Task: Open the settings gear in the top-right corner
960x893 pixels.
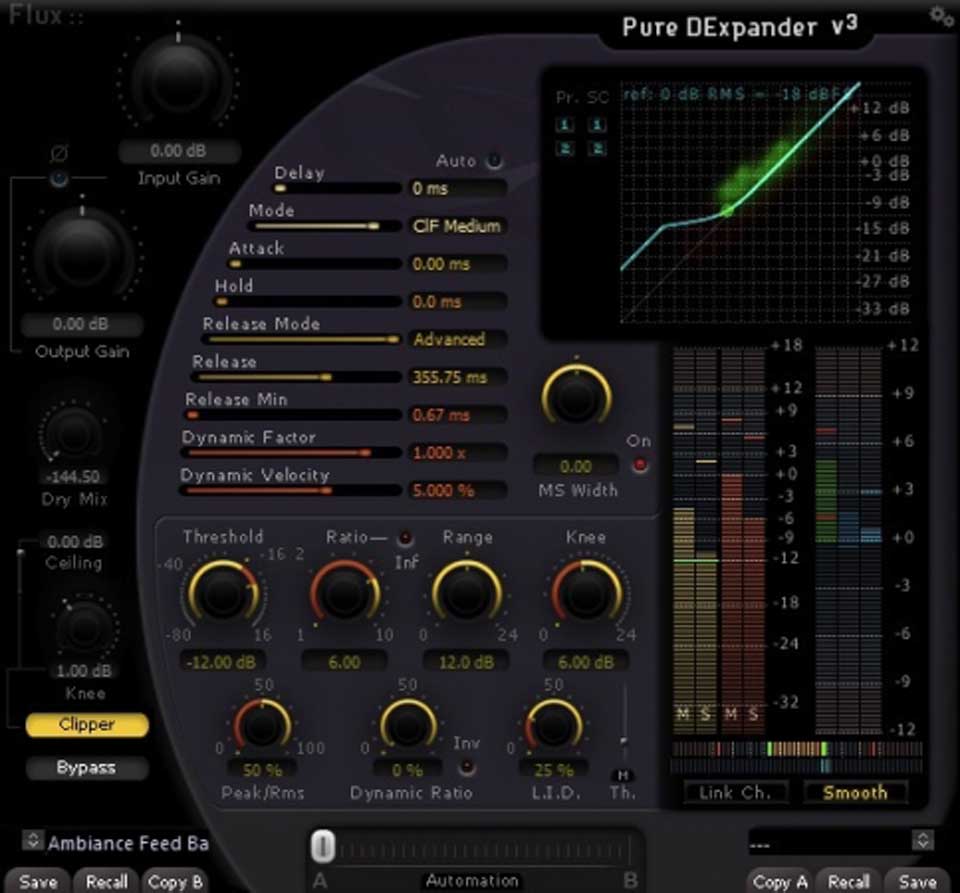Action: point(939,16)
